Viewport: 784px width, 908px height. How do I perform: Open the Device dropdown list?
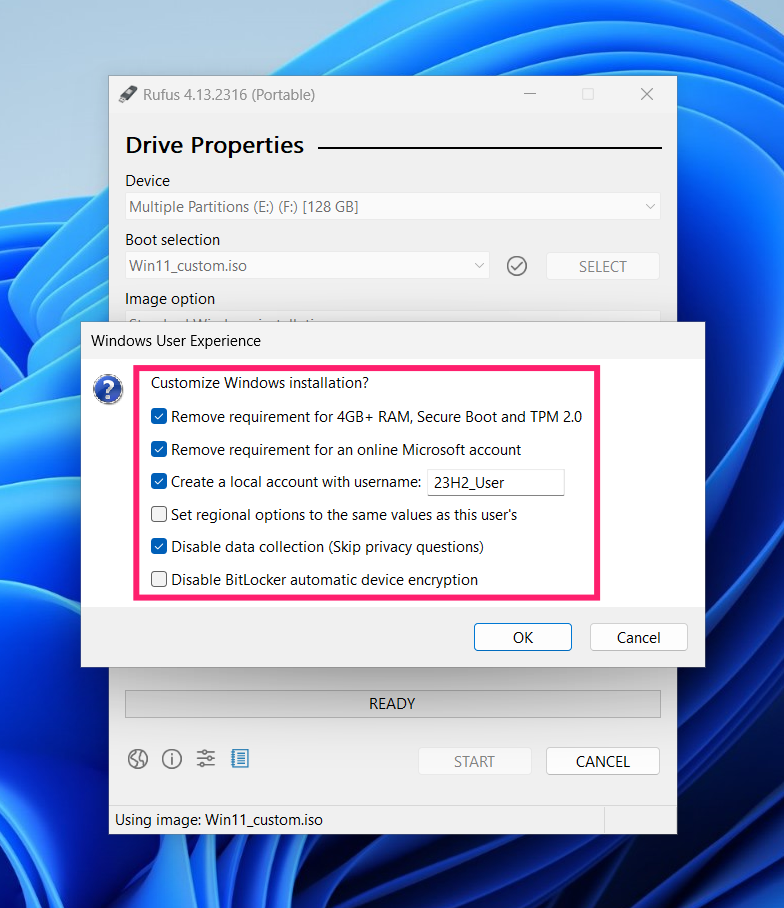(393, 207)
